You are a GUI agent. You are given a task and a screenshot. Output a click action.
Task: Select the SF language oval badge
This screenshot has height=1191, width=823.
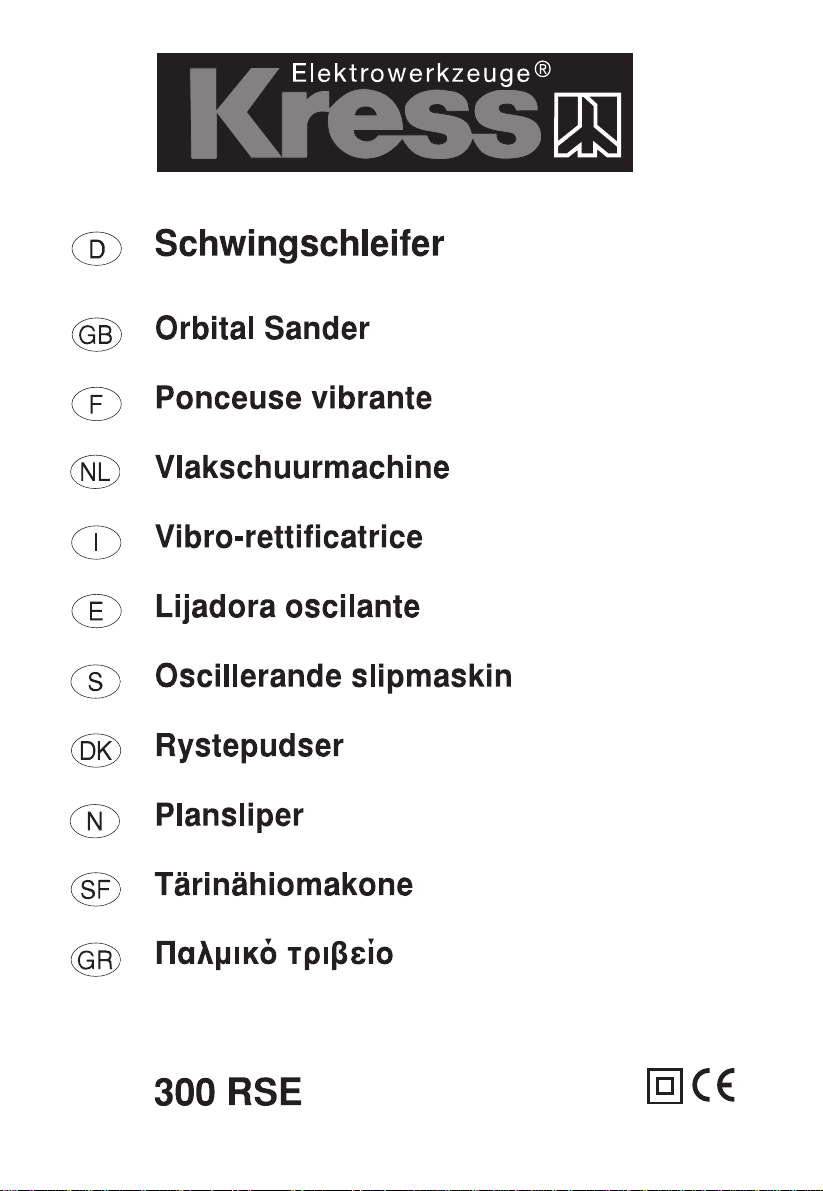coord(96,889)
